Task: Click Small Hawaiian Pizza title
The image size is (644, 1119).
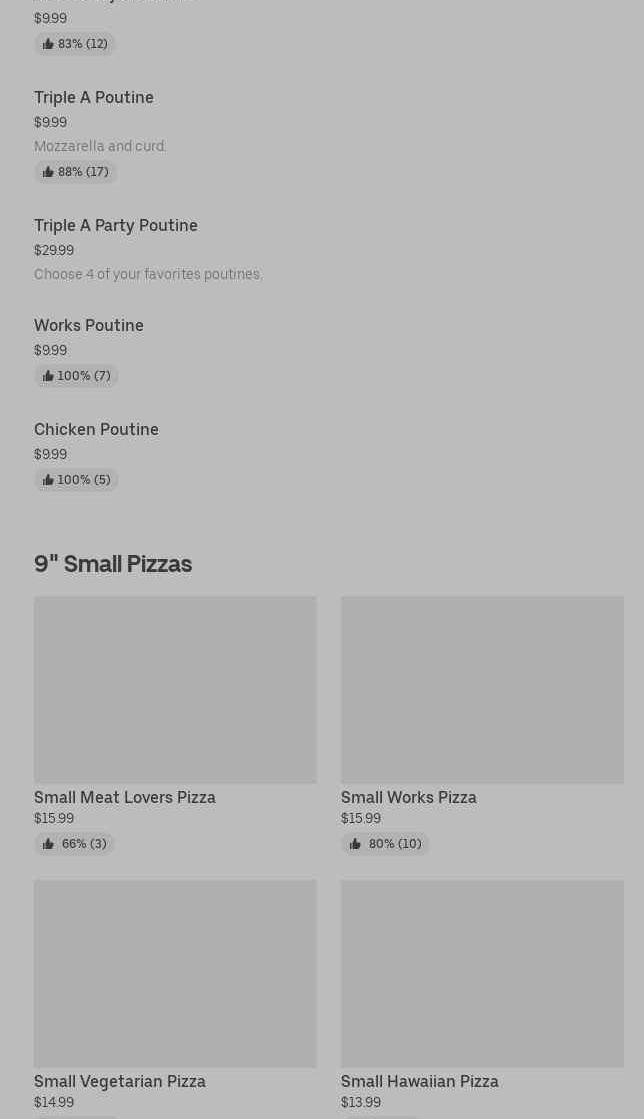Action: (x=420, y=1081)
